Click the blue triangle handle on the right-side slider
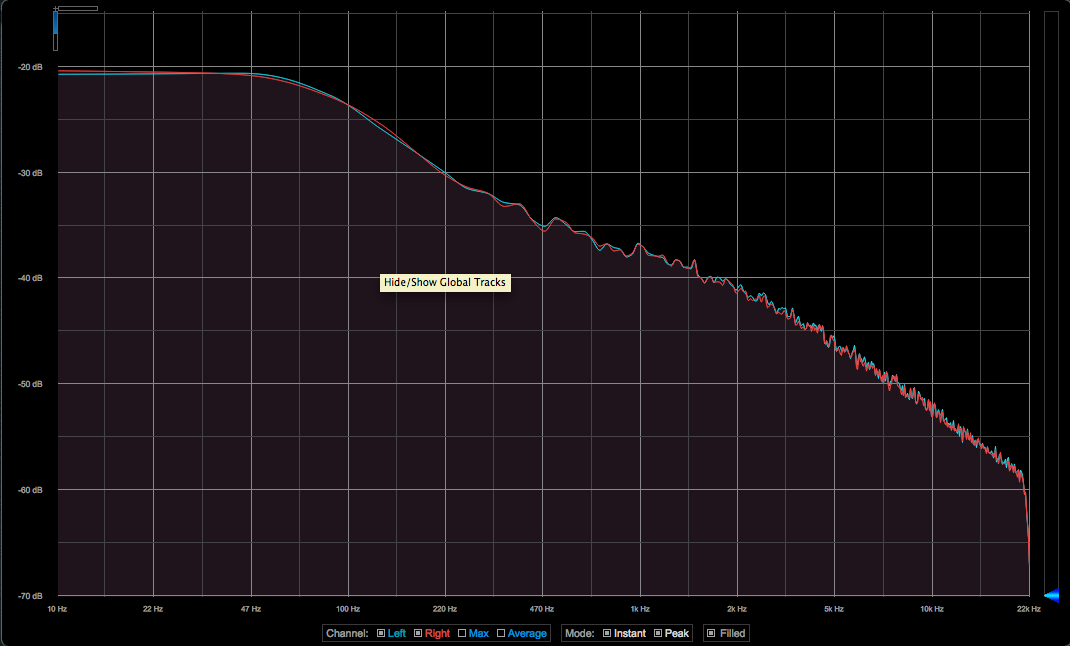1070x646 pixels. coord(1052,596)
